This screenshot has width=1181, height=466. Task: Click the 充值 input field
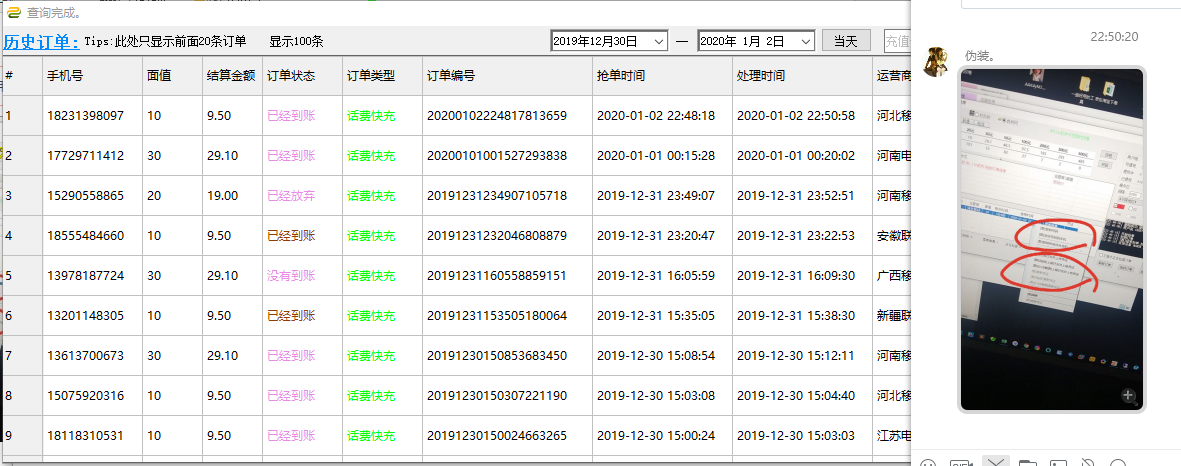click(x=897, y=41)
